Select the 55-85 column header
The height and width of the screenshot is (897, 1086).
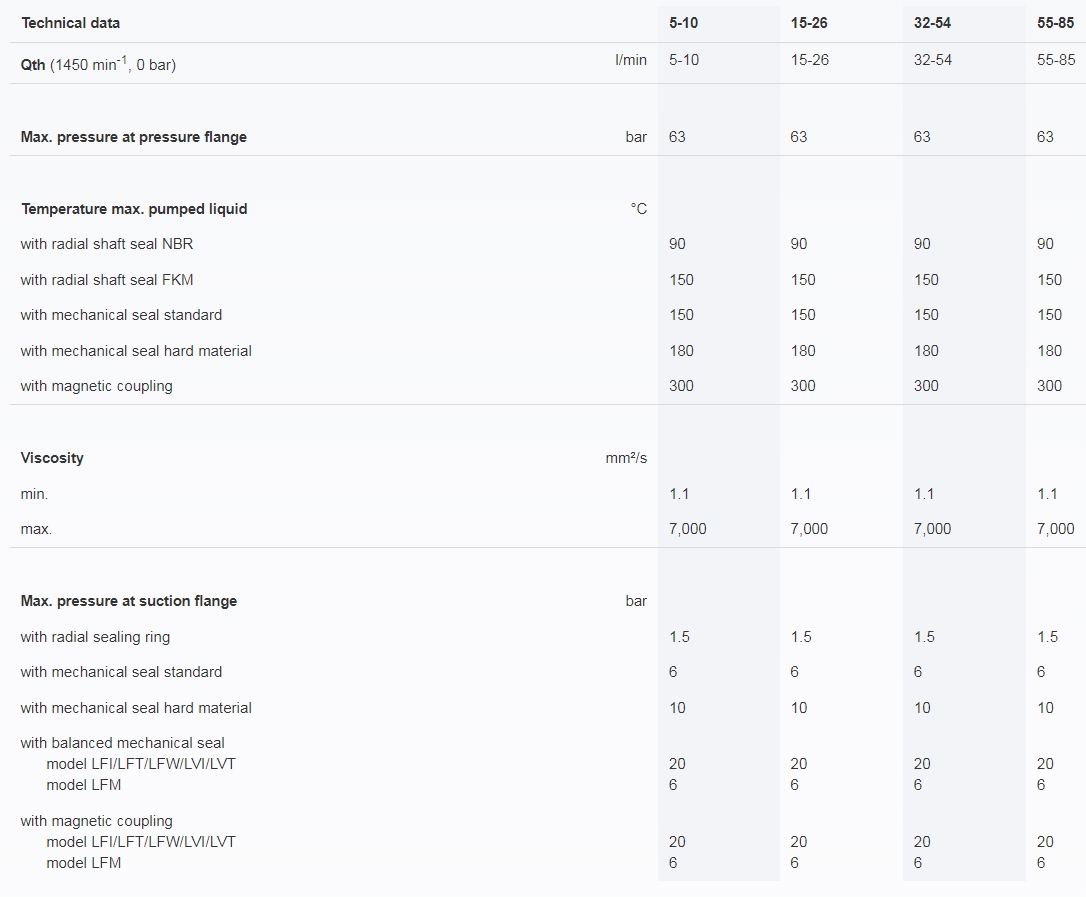[1056, 23]
